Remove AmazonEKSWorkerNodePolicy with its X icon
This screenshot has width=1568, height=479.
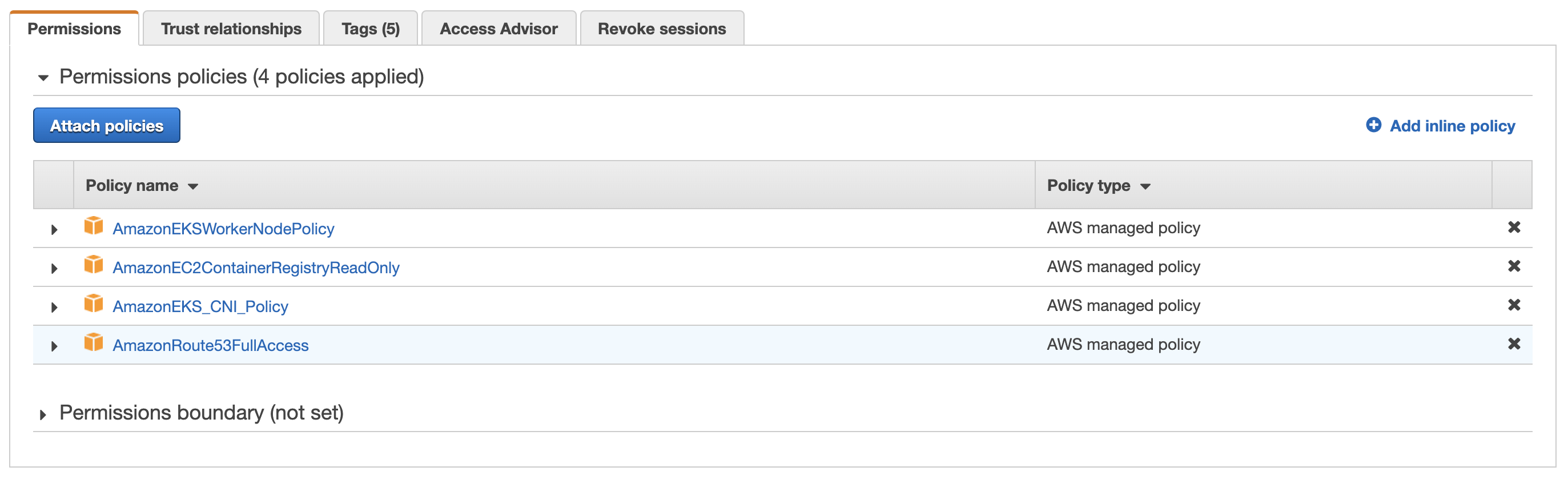point(1514,227)
